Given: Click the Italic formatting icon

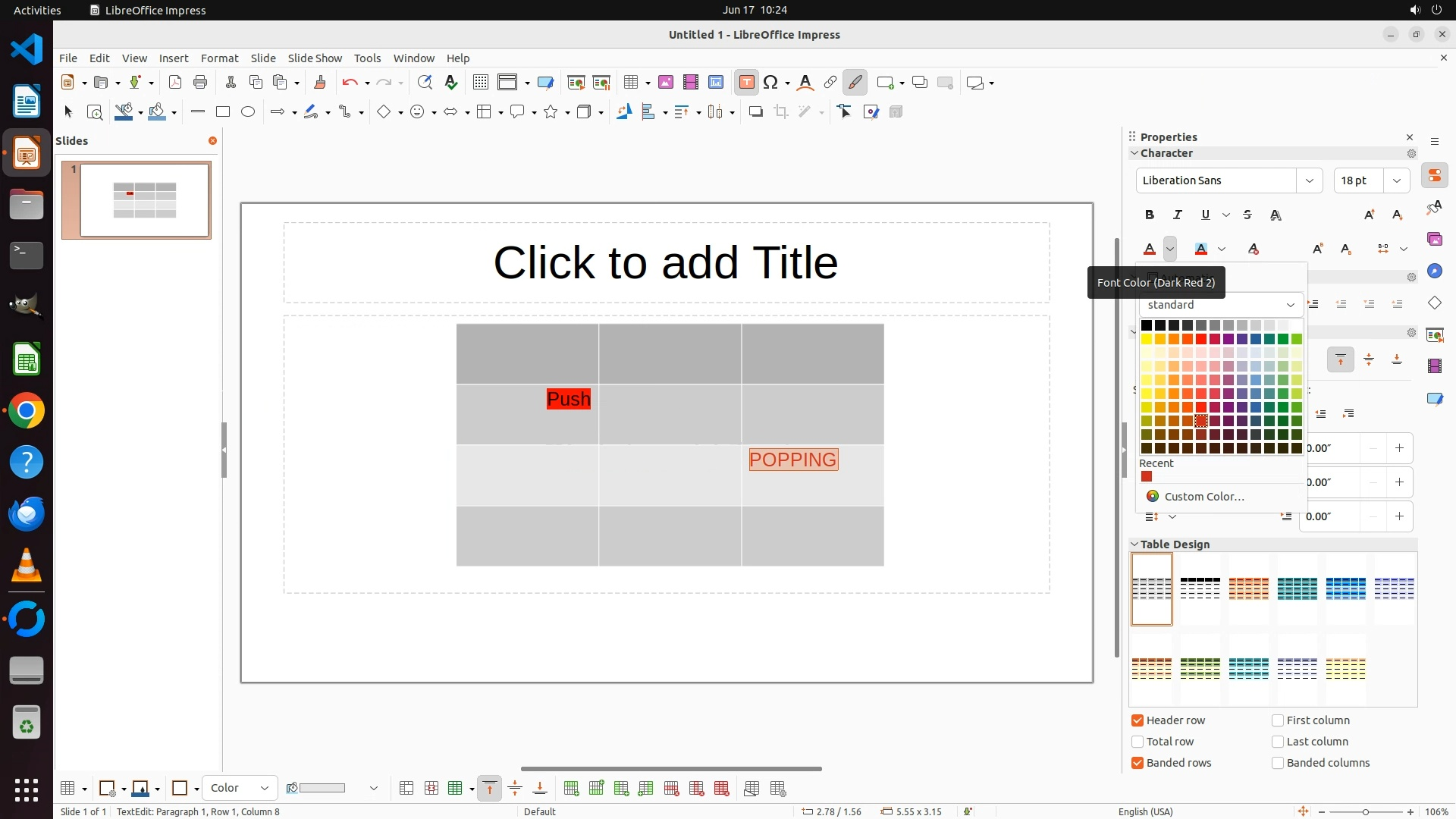Looking at the screenshot, I should click(x=1178, y=215).
